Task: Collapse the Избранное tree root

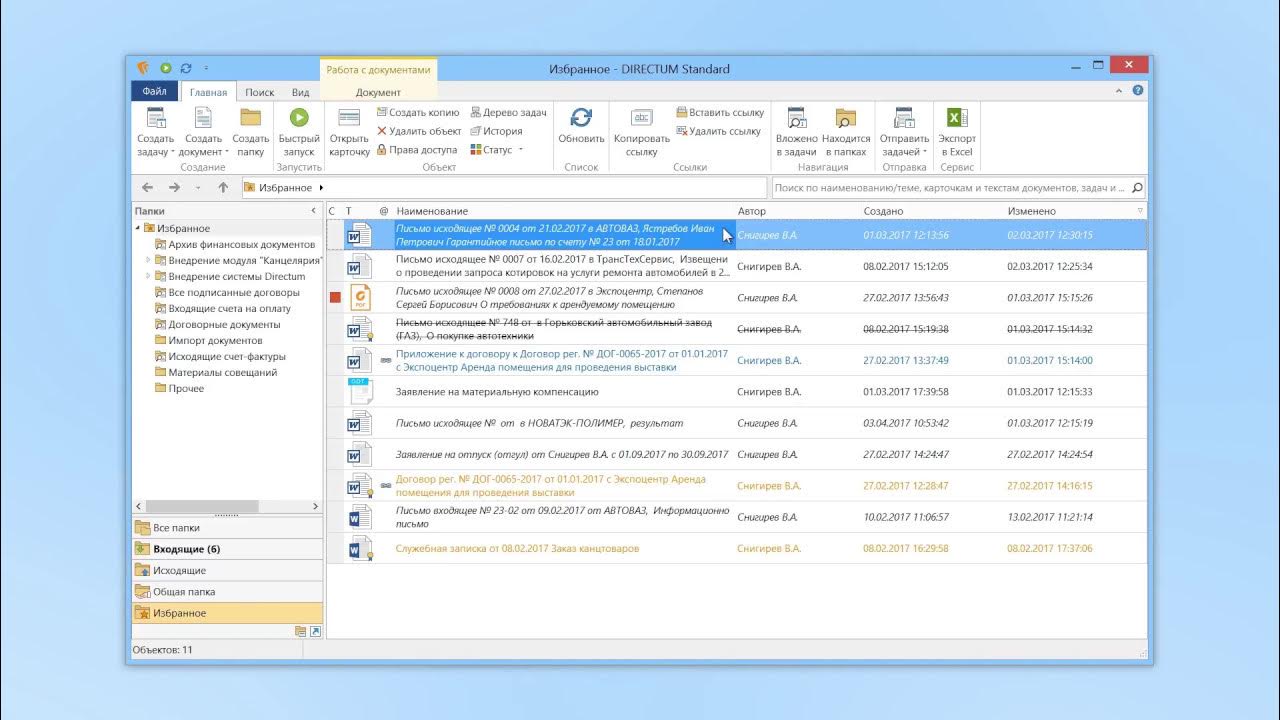Action: pos(137,228)
